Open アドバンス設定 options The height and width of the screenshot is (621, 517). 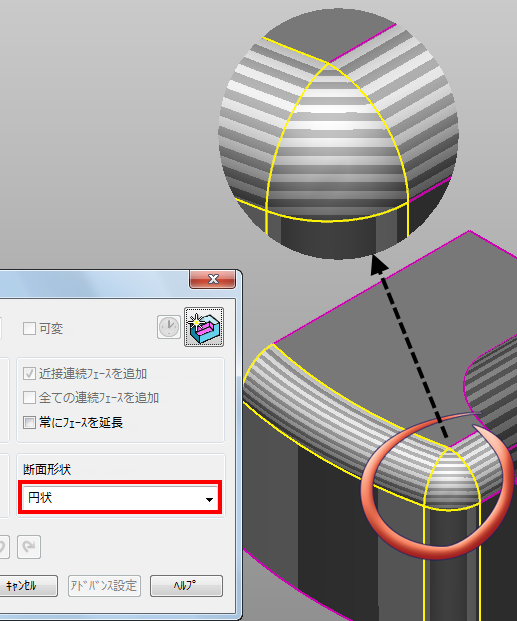pos(104,586)
